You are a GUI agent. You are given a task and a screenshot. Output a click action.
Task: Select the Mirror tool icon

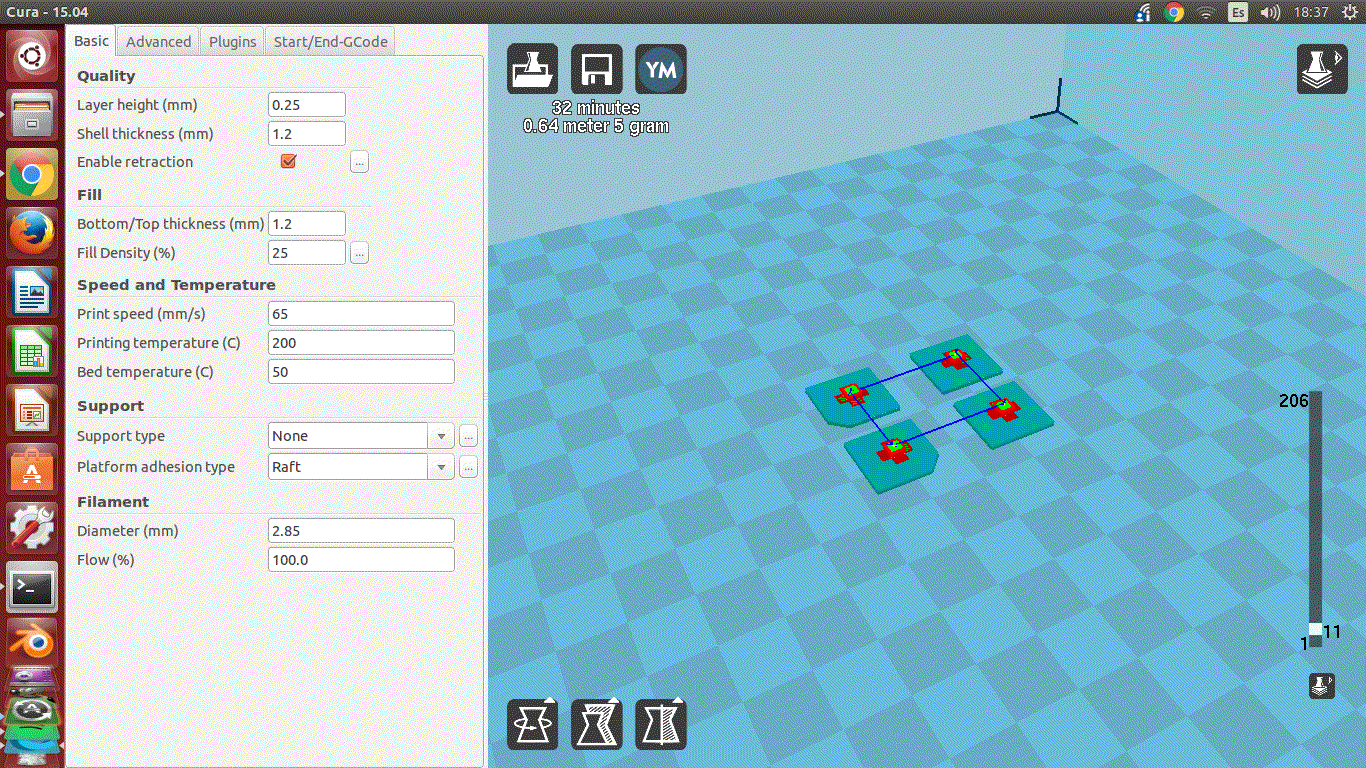coord(661,723)
